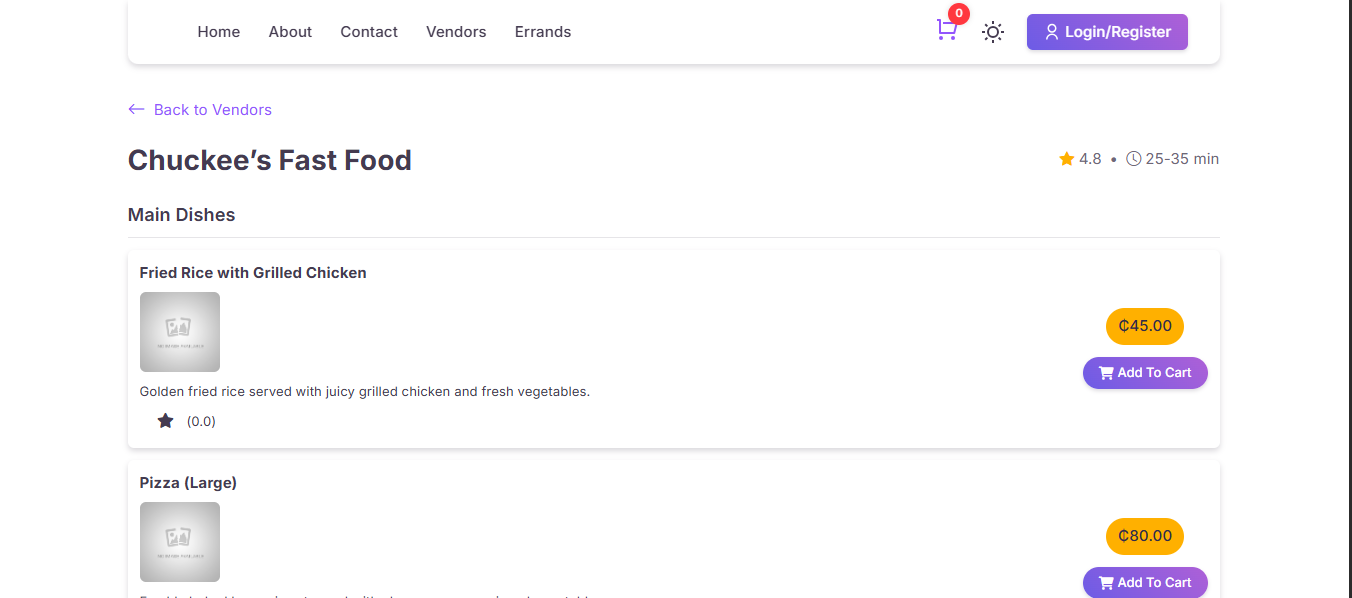Click the Login/Register button
This screenshot has width=1352, height=598.
point(1107,32)
